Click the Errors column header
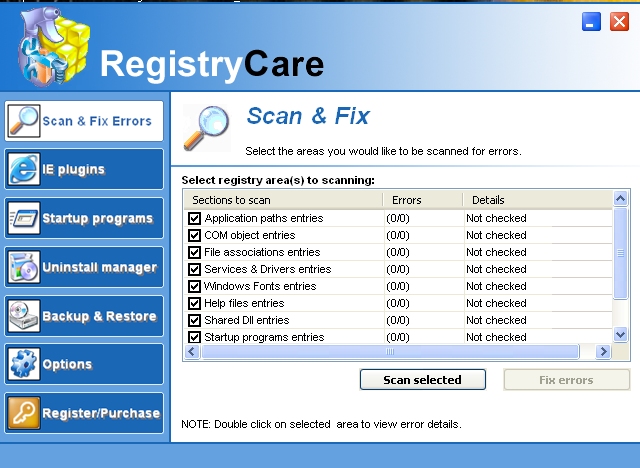 click(x=423, y=200)
